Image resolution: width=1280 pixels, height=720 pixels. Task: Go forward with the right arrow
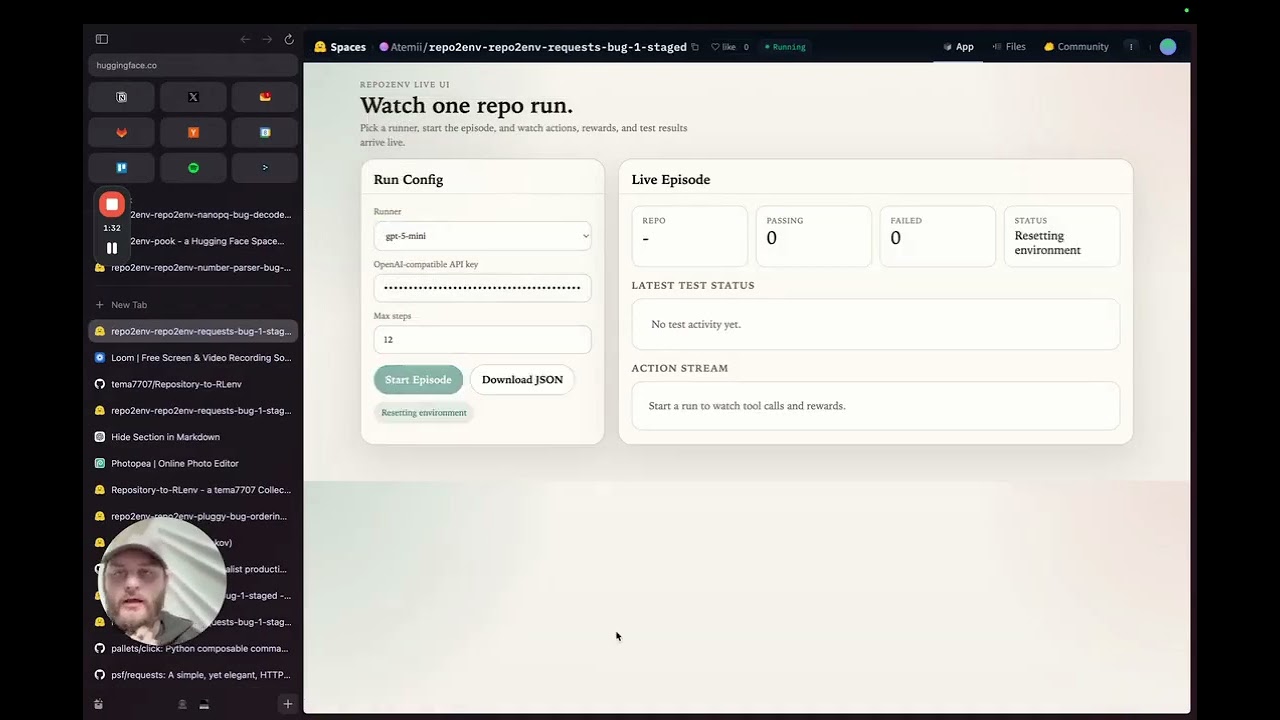pos(267,39)
